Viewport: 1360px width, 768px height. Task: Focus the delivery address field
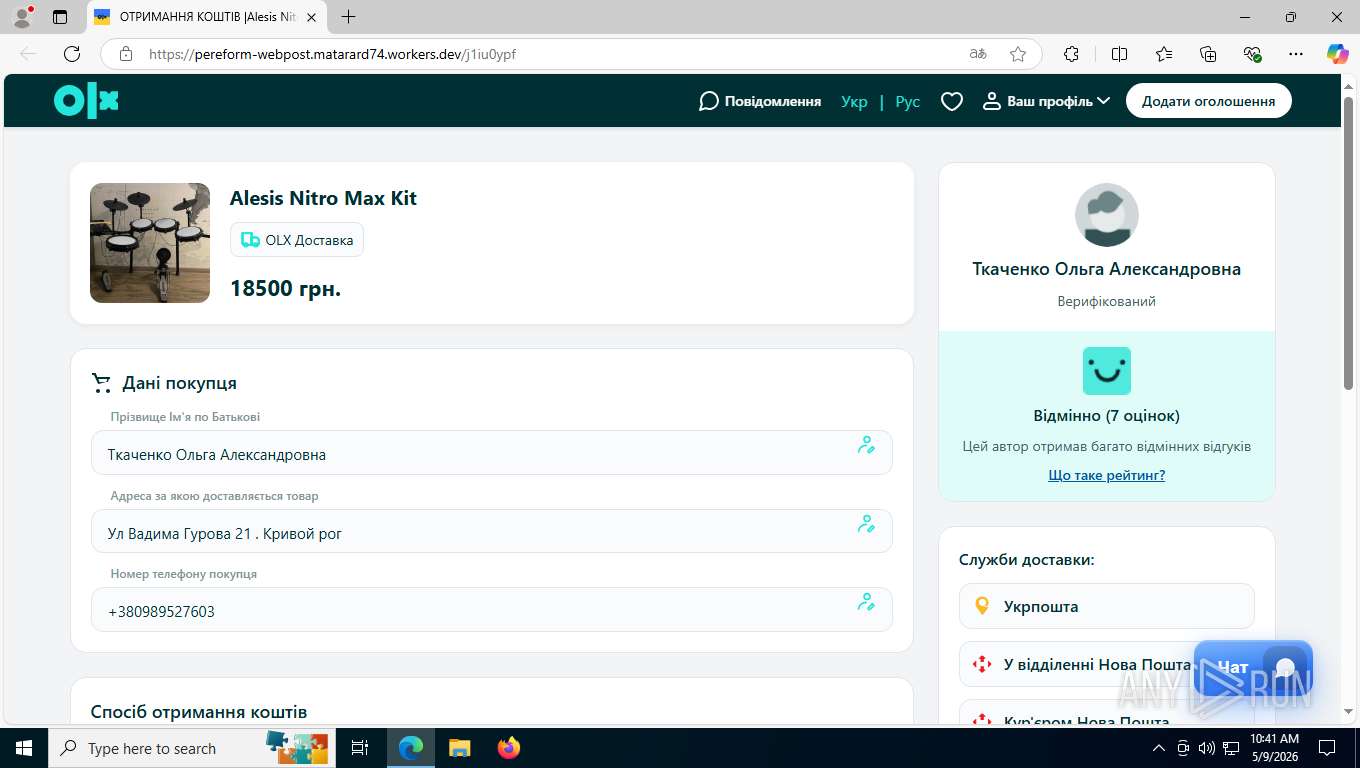(x=491, y=532)
